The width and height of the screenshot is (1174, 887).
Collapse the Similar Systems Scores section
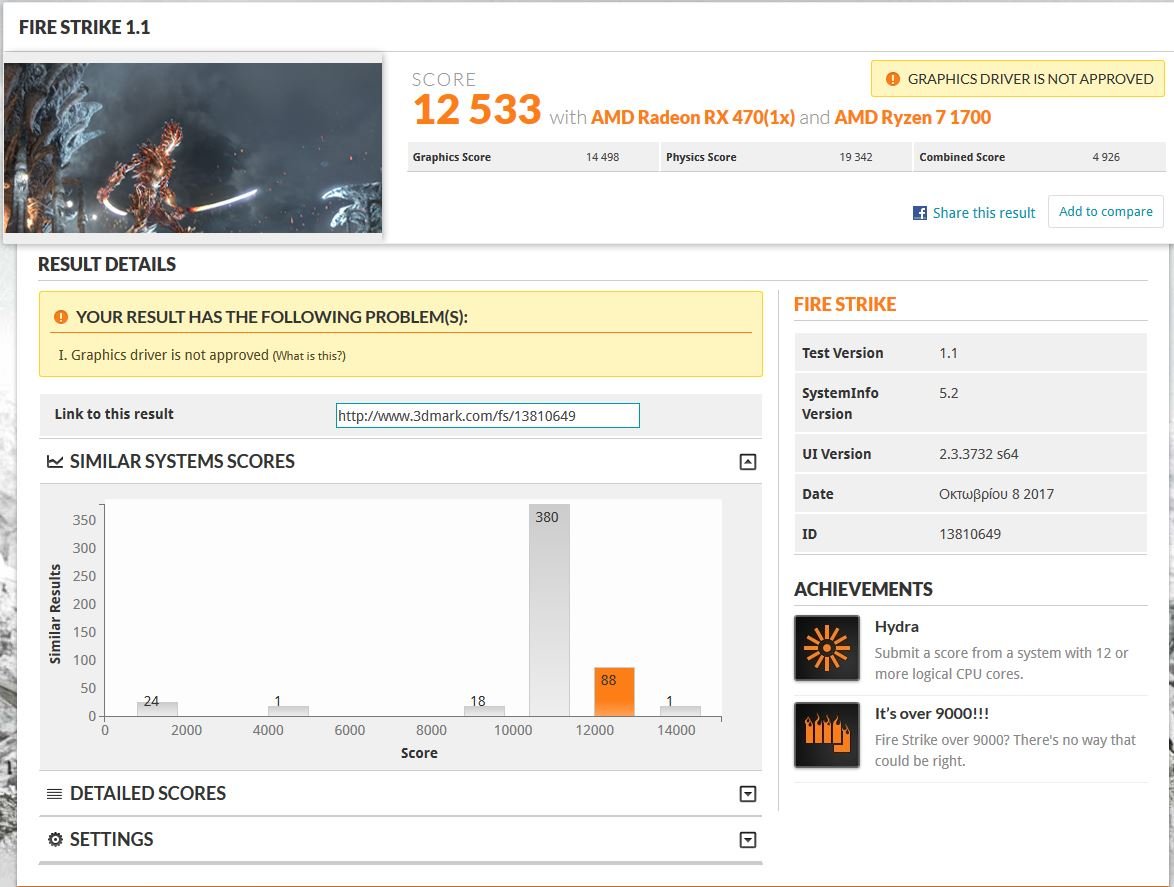(747, 462)
